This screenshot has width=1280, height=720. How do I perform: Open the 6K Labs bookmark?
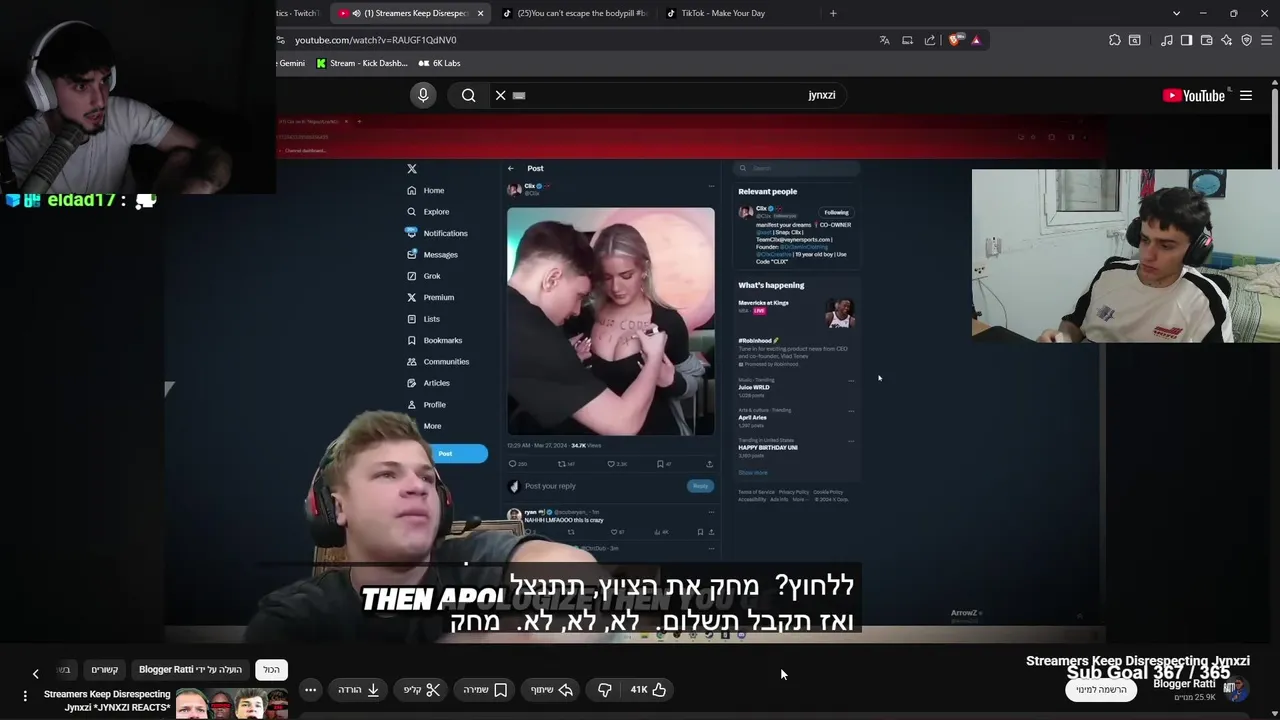pyautogui.click(x=439, y=63)
